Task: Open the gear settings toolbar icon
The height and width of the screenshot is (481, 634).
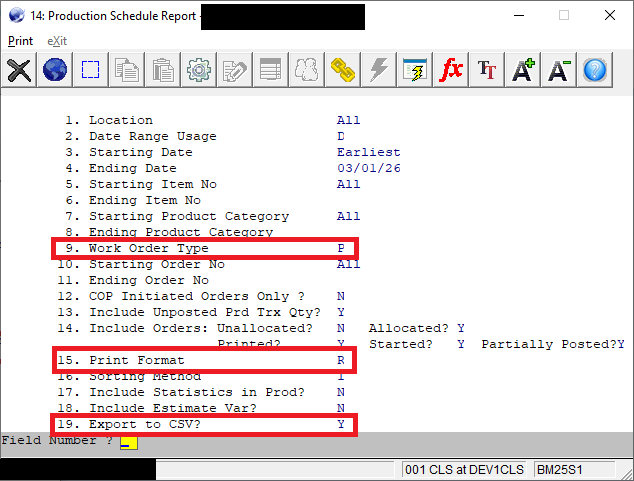Action: [x=199, y=70]
